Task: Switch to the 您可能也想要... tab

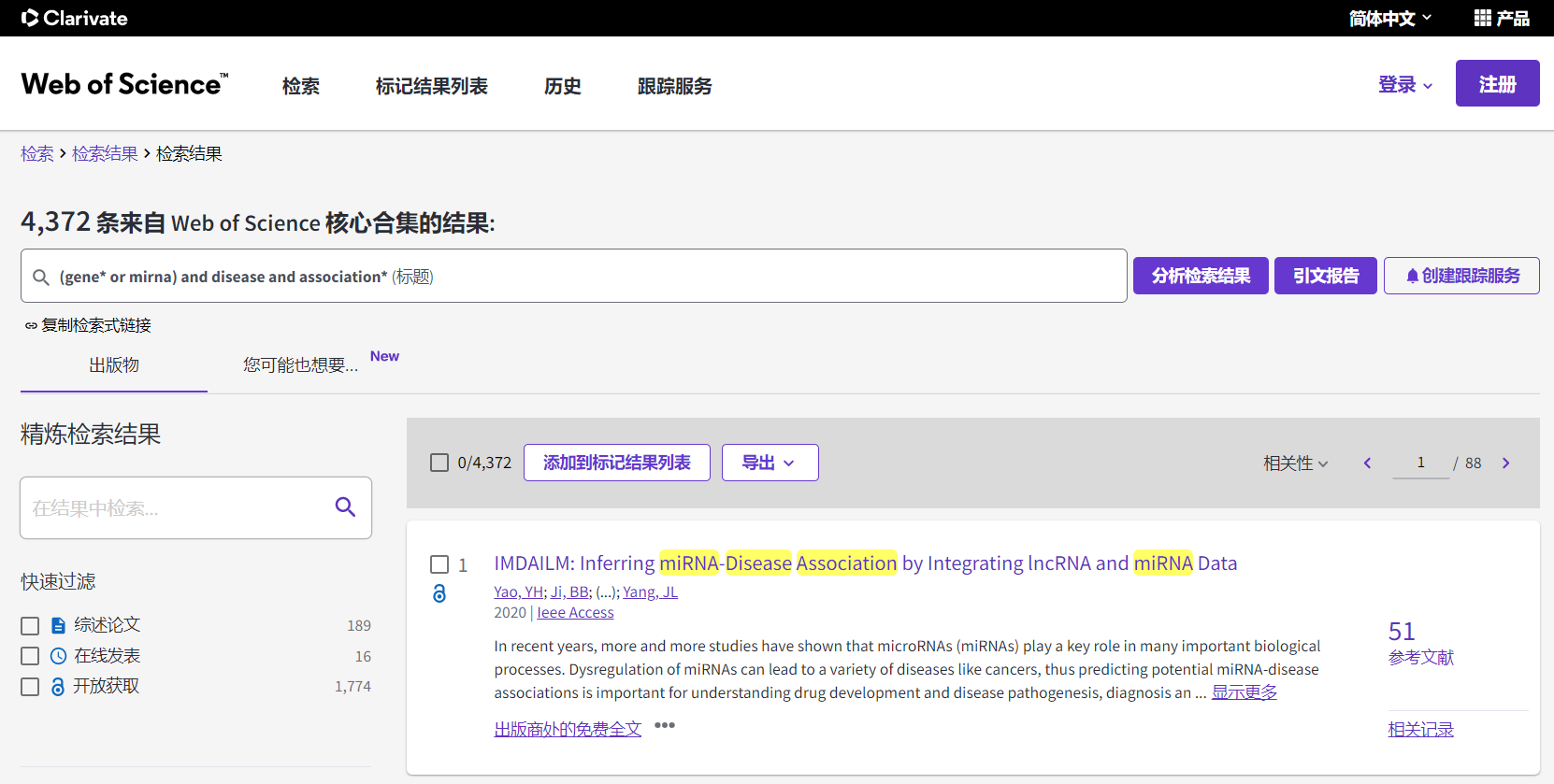Action: click(301, 365)
